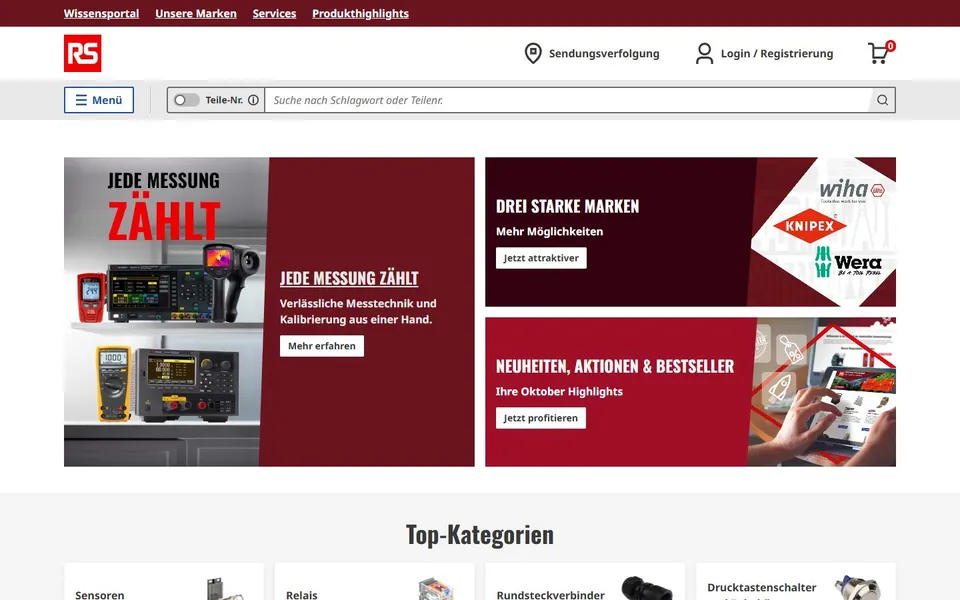
Task: Open the Sensoren category card
Action: tap(164, 582)
